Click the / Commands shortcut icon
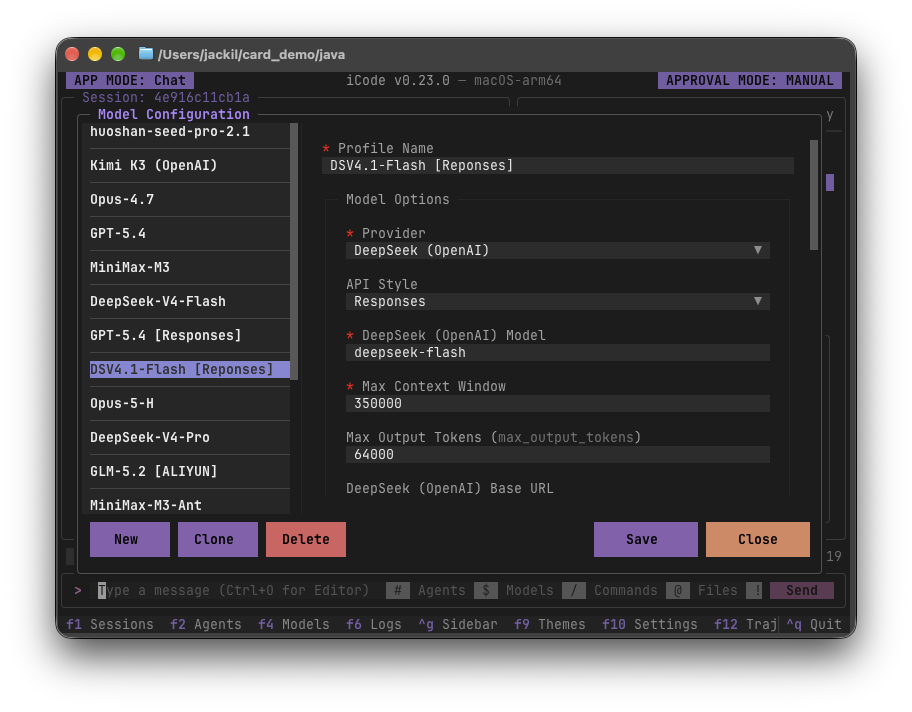The width and height of the screenshot is (912, 712). (573, 590)
